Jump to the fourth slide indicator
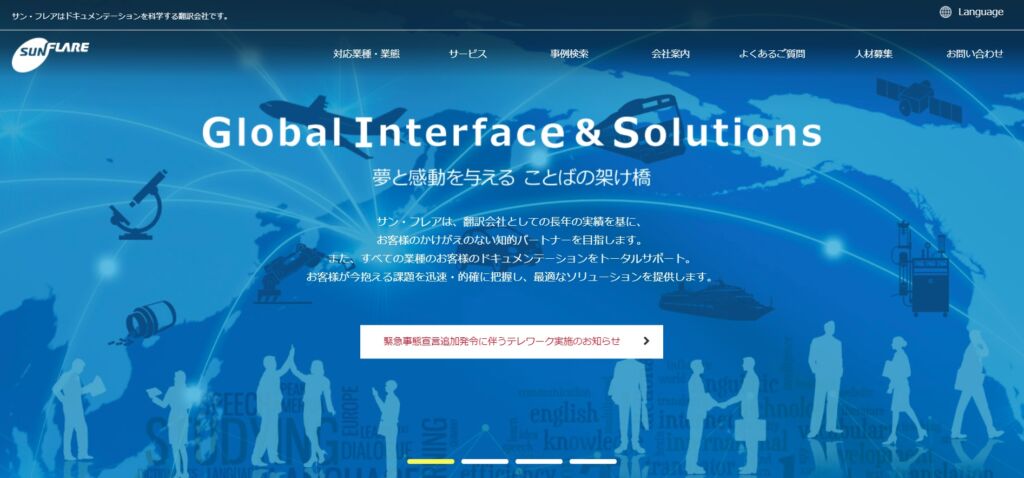Viewport: 1024px width, 478px height. (593, 462)
